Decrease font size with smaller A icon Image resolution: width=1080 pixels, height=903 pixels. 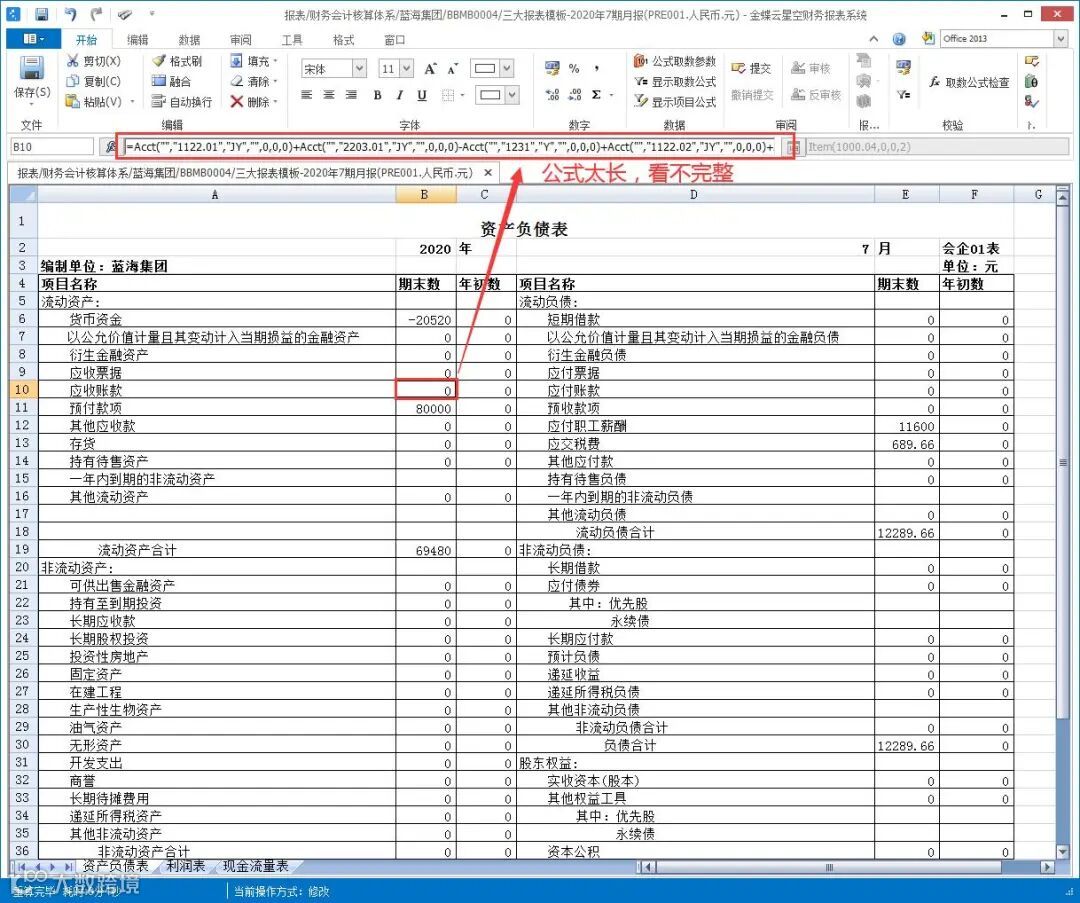tap(453, 69)
